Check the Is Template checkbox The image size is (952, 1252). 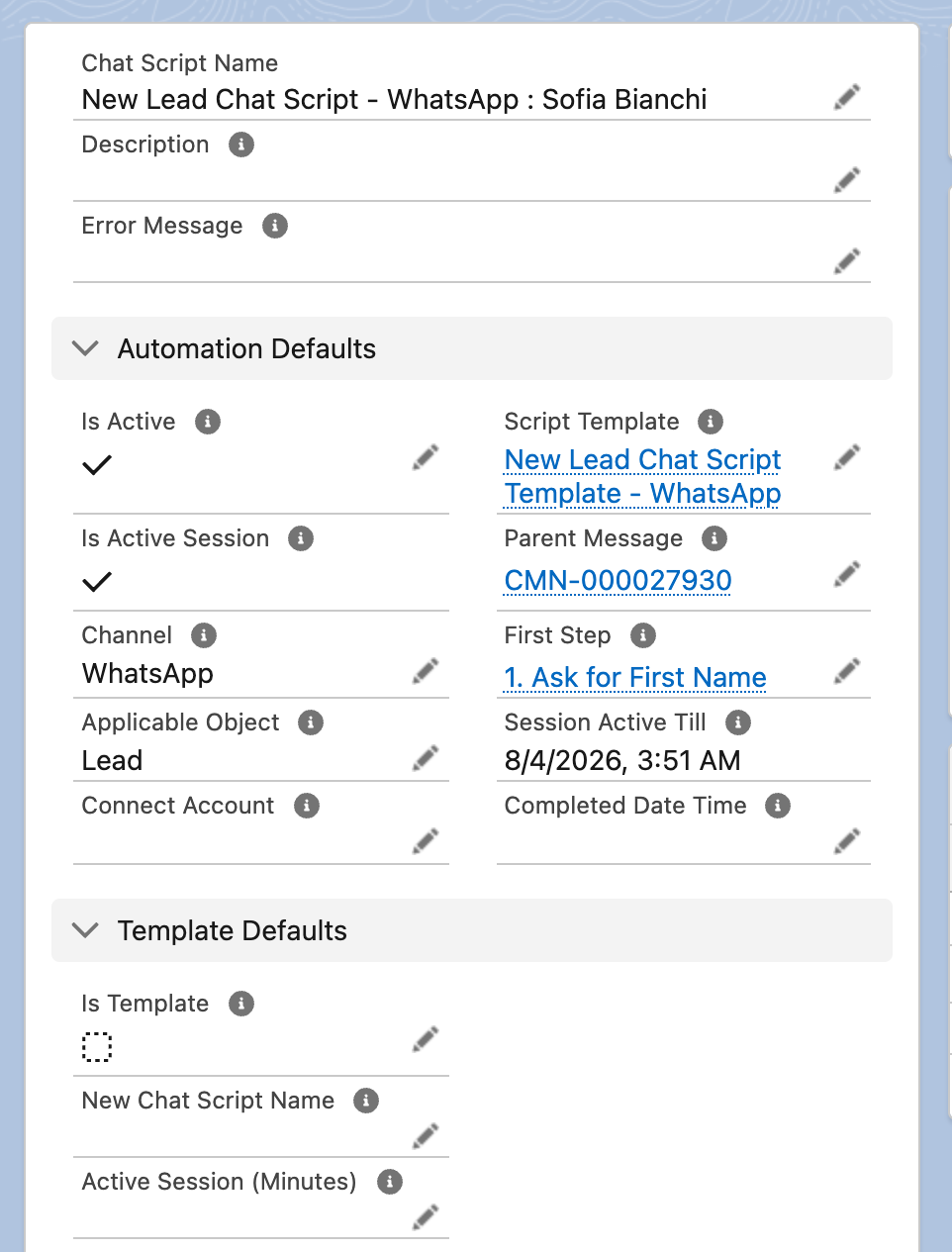[97, 1047]
